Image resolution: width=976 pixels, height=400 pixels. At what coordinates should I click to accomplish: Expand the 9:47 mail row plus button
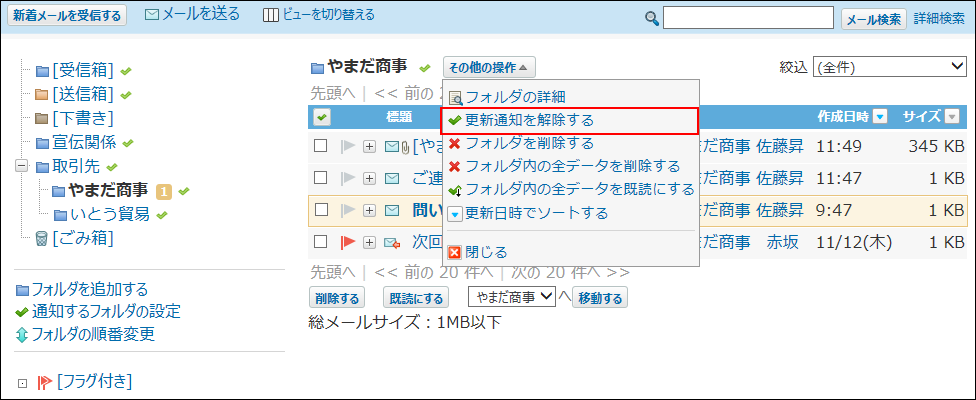(370, 211)
